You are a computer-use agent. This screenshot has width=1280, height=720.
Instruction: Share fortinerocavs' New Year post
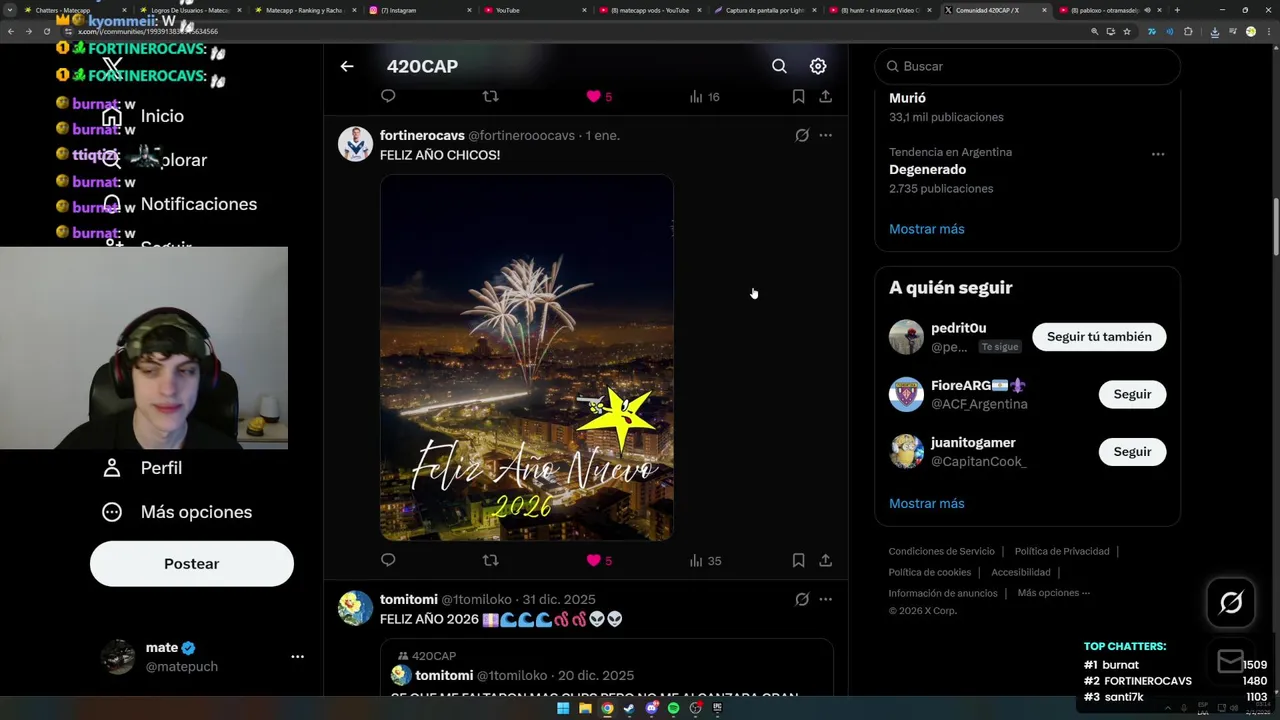click(x=826, y=560)
